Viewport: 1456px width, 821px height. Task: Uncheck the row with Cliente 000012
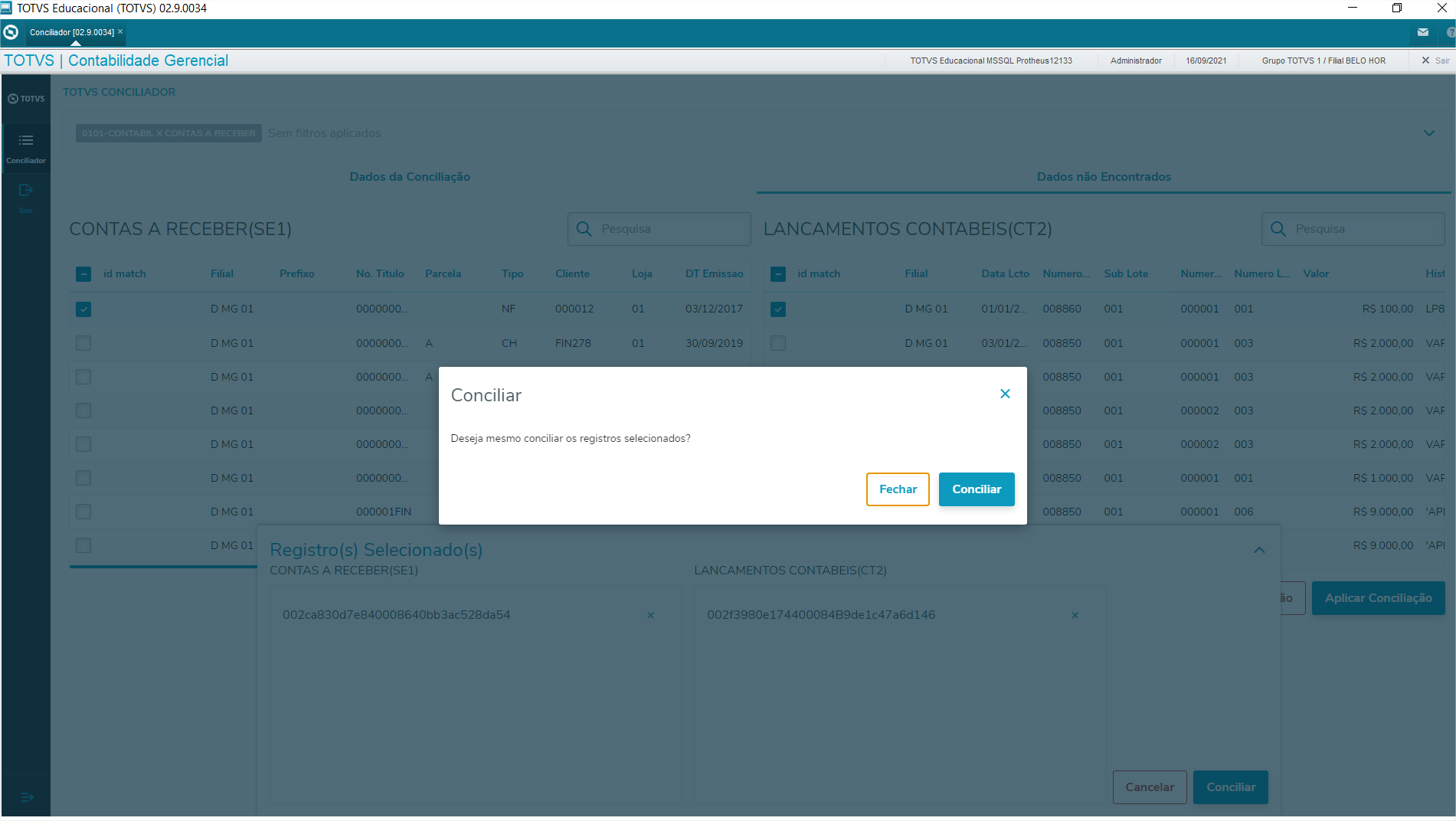click(x=83, y=309)
